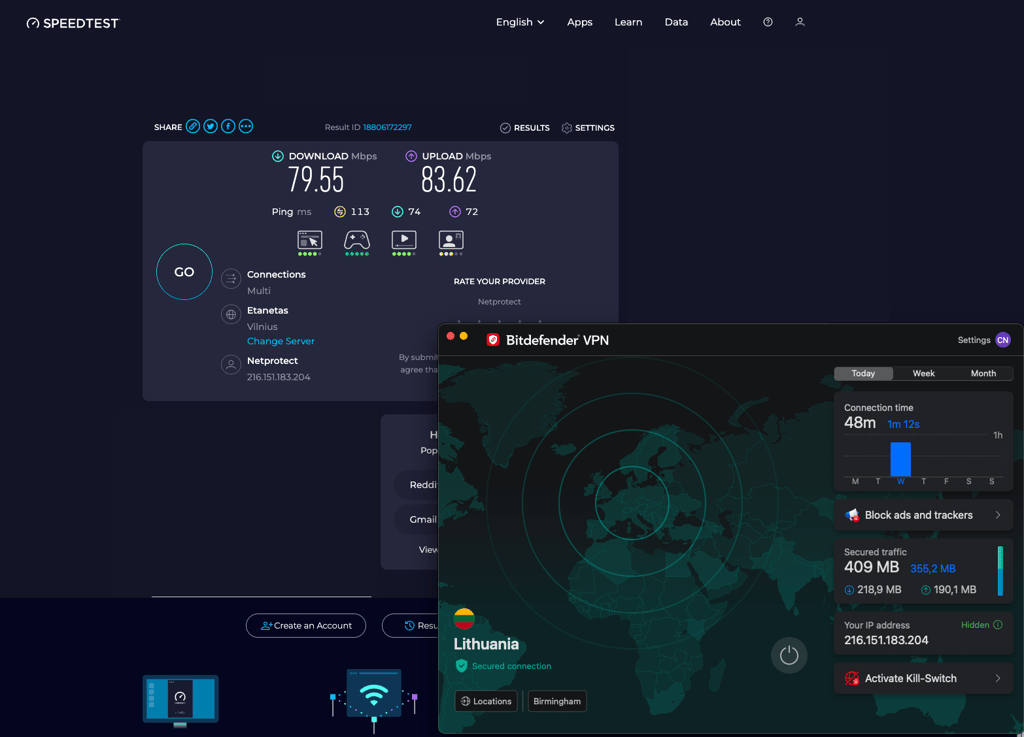
Task: Click the Wi-Fi router illustration
Action: 374,700
